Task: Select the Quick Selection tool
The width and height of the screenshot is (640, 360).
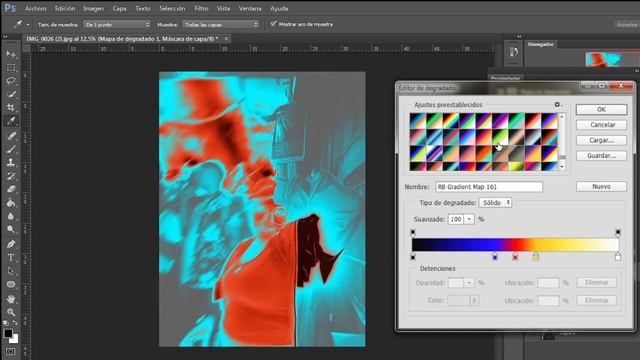Action: tap(11, 94)
